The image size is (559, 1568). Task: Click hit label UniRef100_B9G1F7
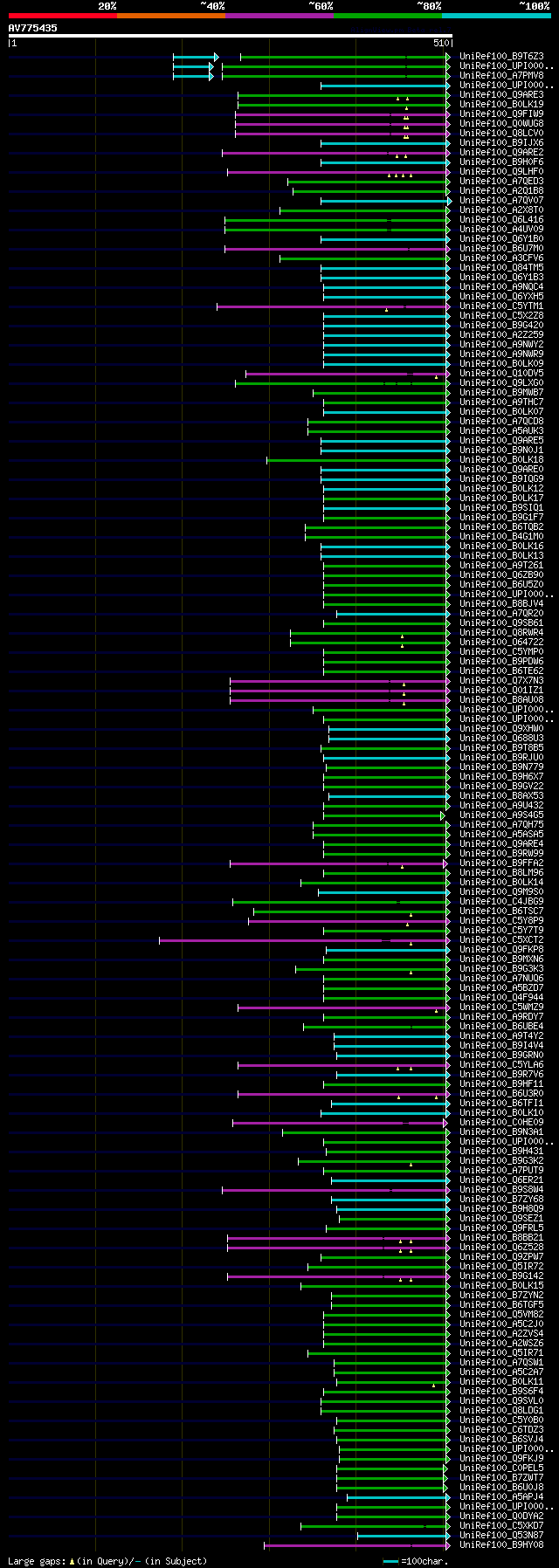[x=501, y=518]
